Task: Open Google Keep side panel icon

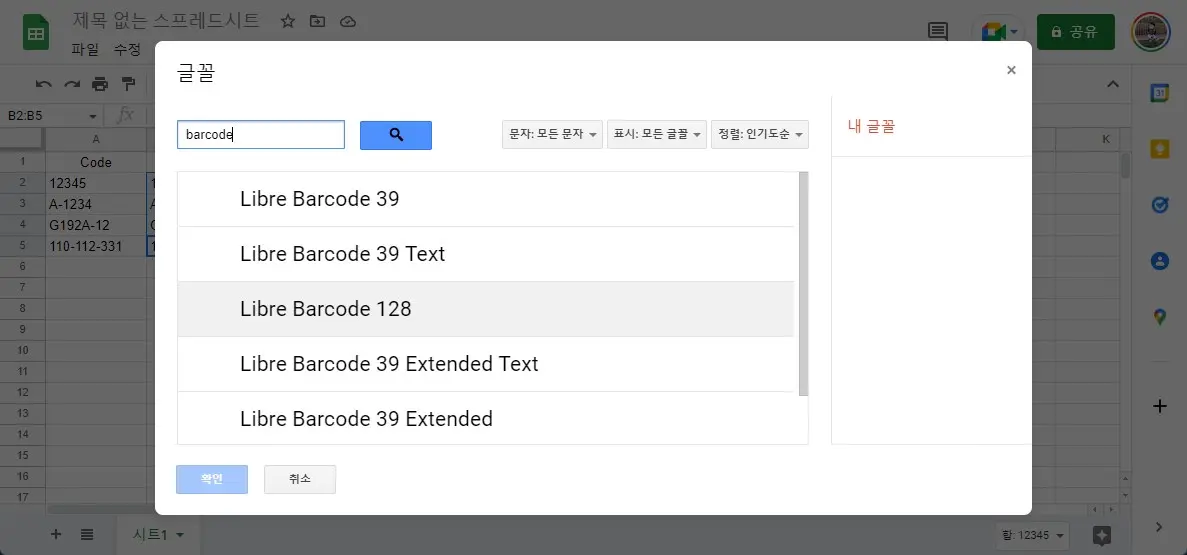Action: [1160, 148]
